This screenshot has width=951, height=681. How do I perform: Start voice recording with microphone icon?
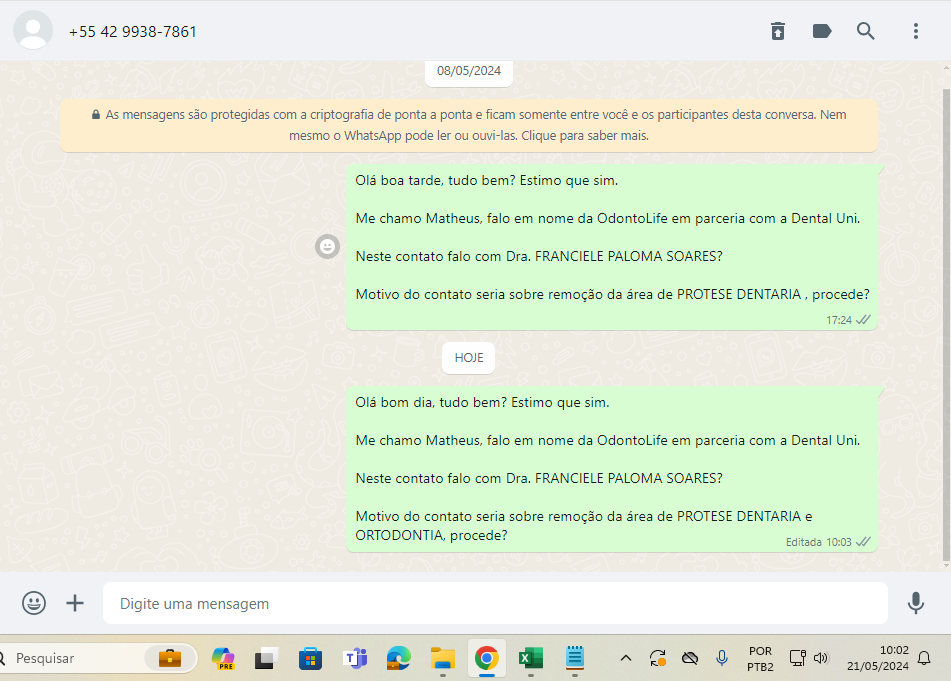(916, 603)
